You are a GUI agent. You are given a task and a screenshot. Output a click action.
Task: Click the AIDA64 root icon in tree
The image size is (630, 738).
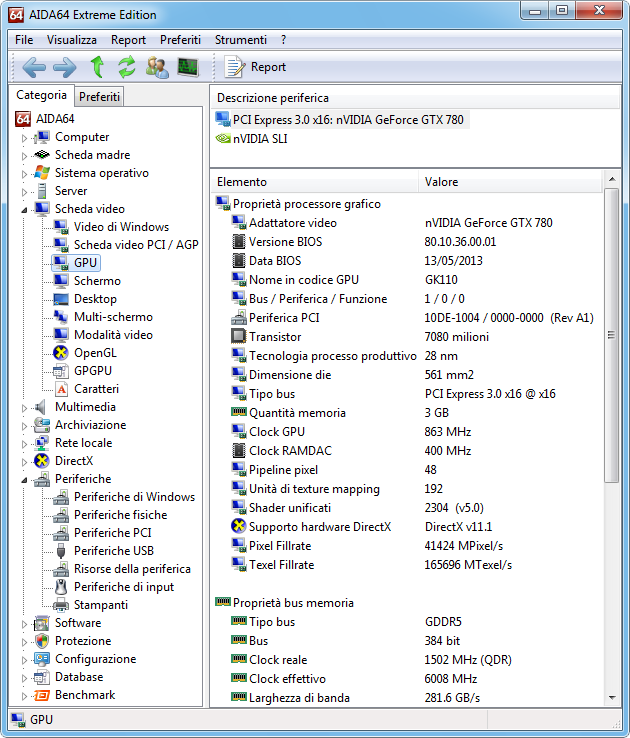(23, 119)
